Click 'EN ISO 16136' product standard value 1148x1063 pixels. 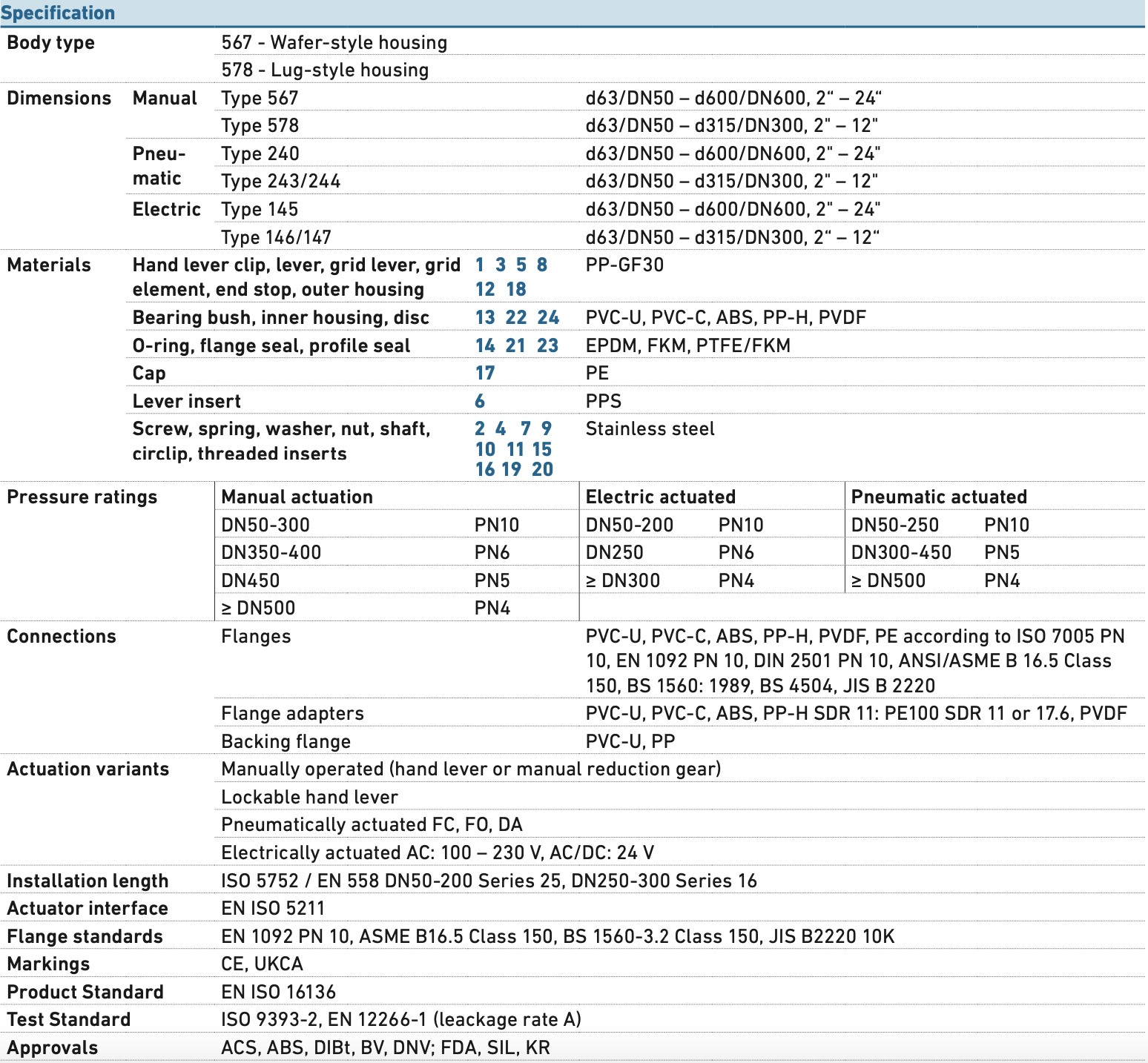tap(279, 992)
